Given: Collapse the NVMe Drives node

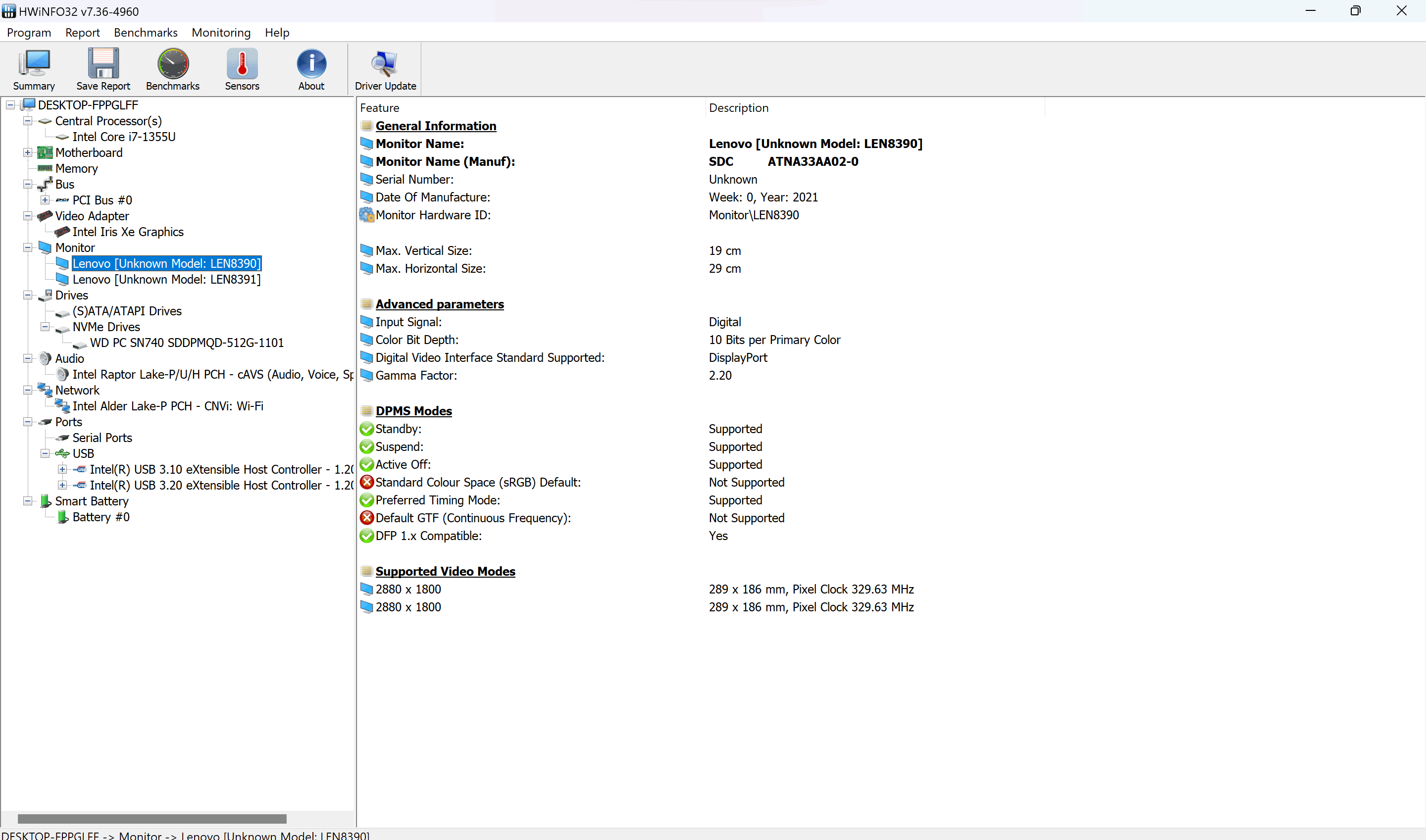Looking at the screenshot, I should pyautogui.click(x=45, y=327).
